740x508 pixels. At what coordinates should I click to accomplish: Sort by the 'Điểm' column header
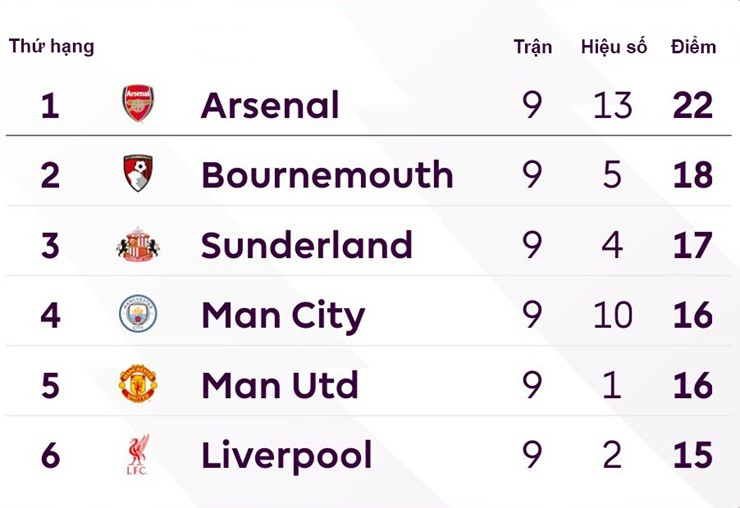693,47
